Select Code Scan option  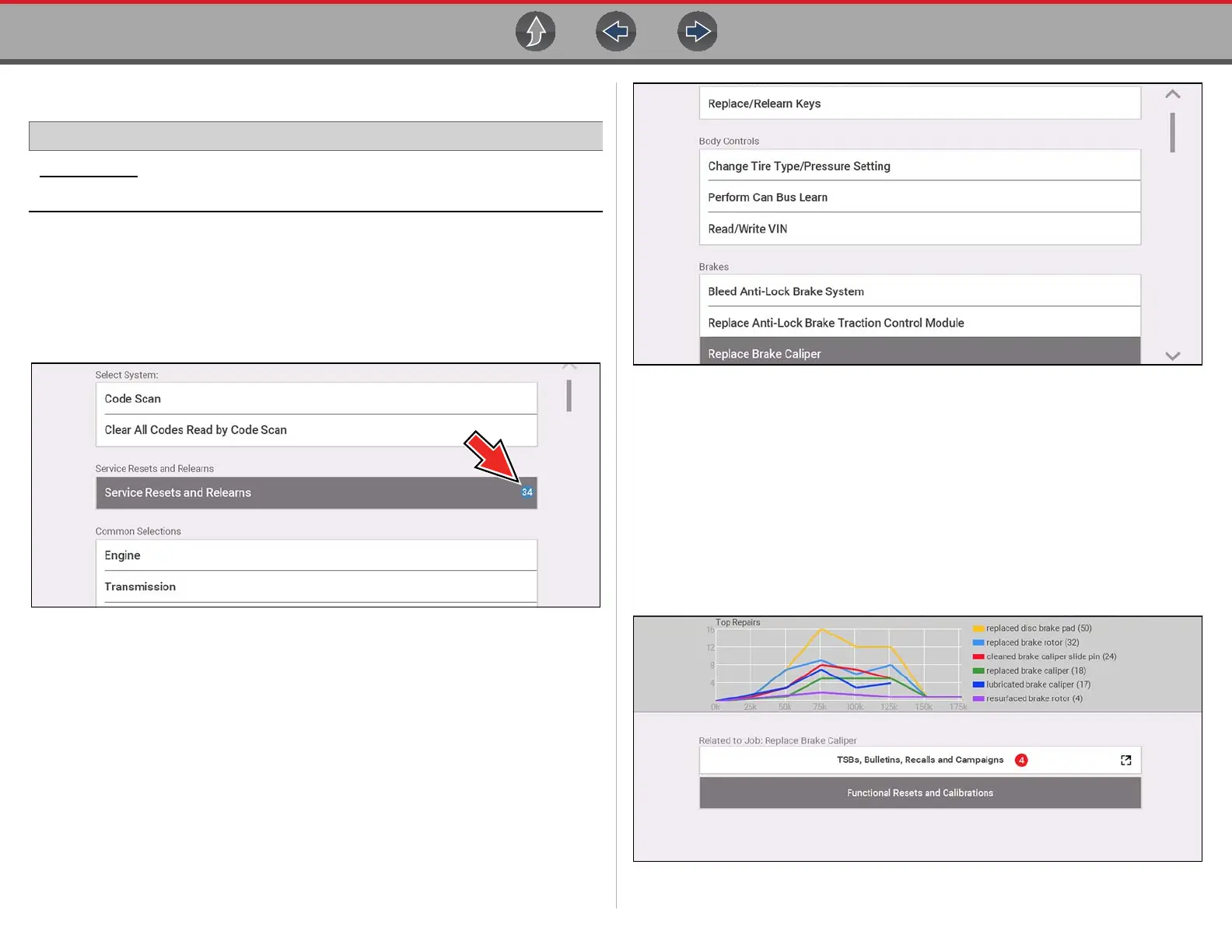[x=316, y=399]
